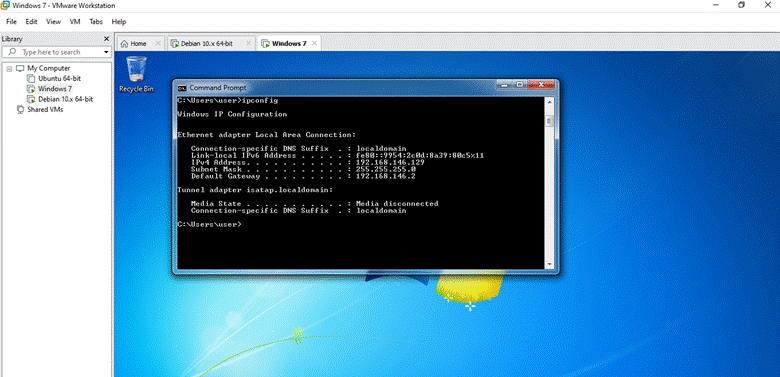
Task: Close the Debian 10.x 64-bit tab
Action: [248, 43]
